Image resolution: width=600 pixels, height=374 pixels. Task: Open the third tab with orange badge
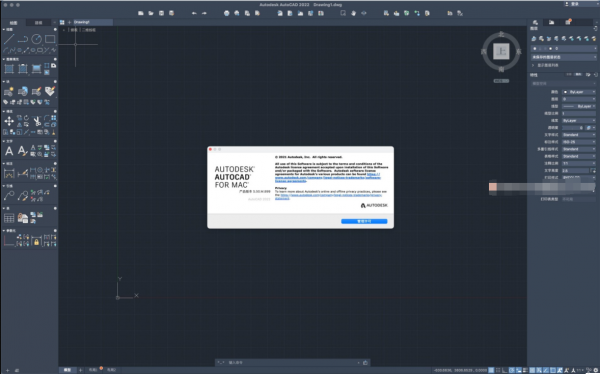pyautogui.click(x=568, y=22)
